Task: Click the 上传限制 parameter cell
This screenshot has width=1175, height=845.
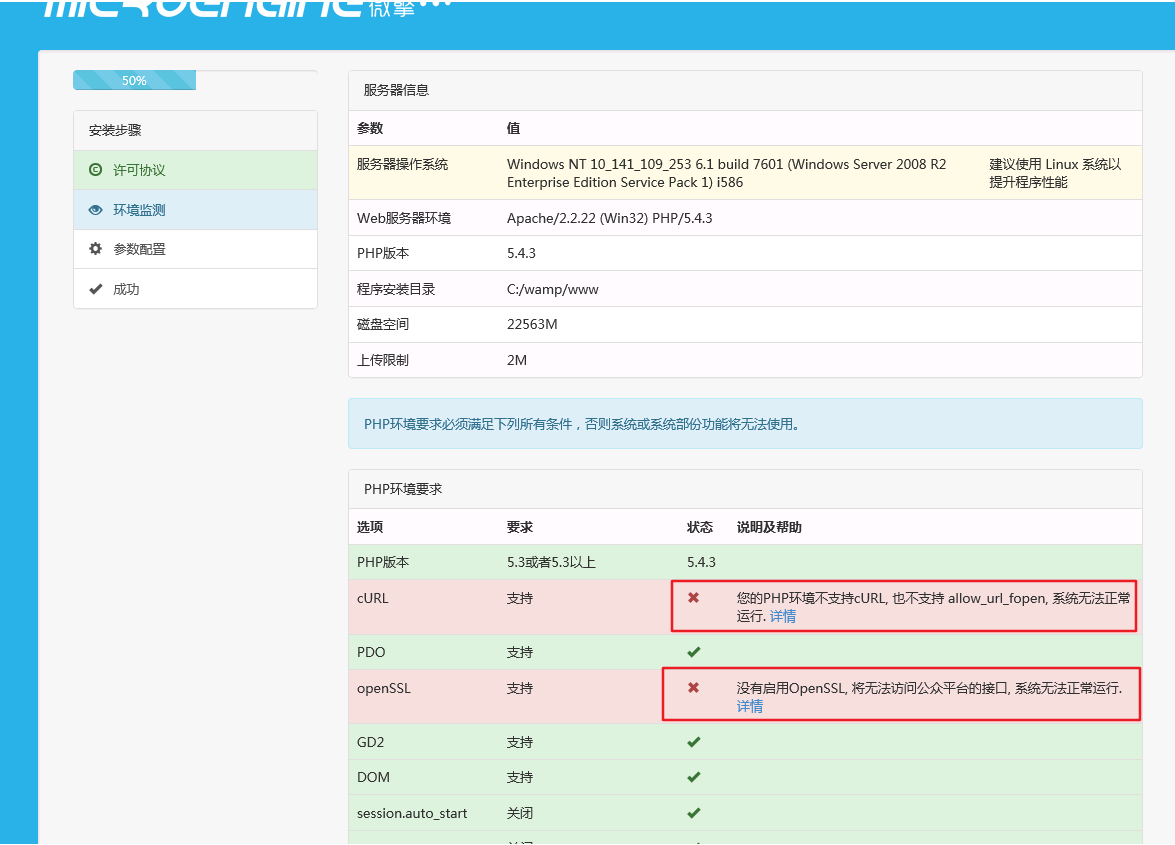Action: pos(383,360)
